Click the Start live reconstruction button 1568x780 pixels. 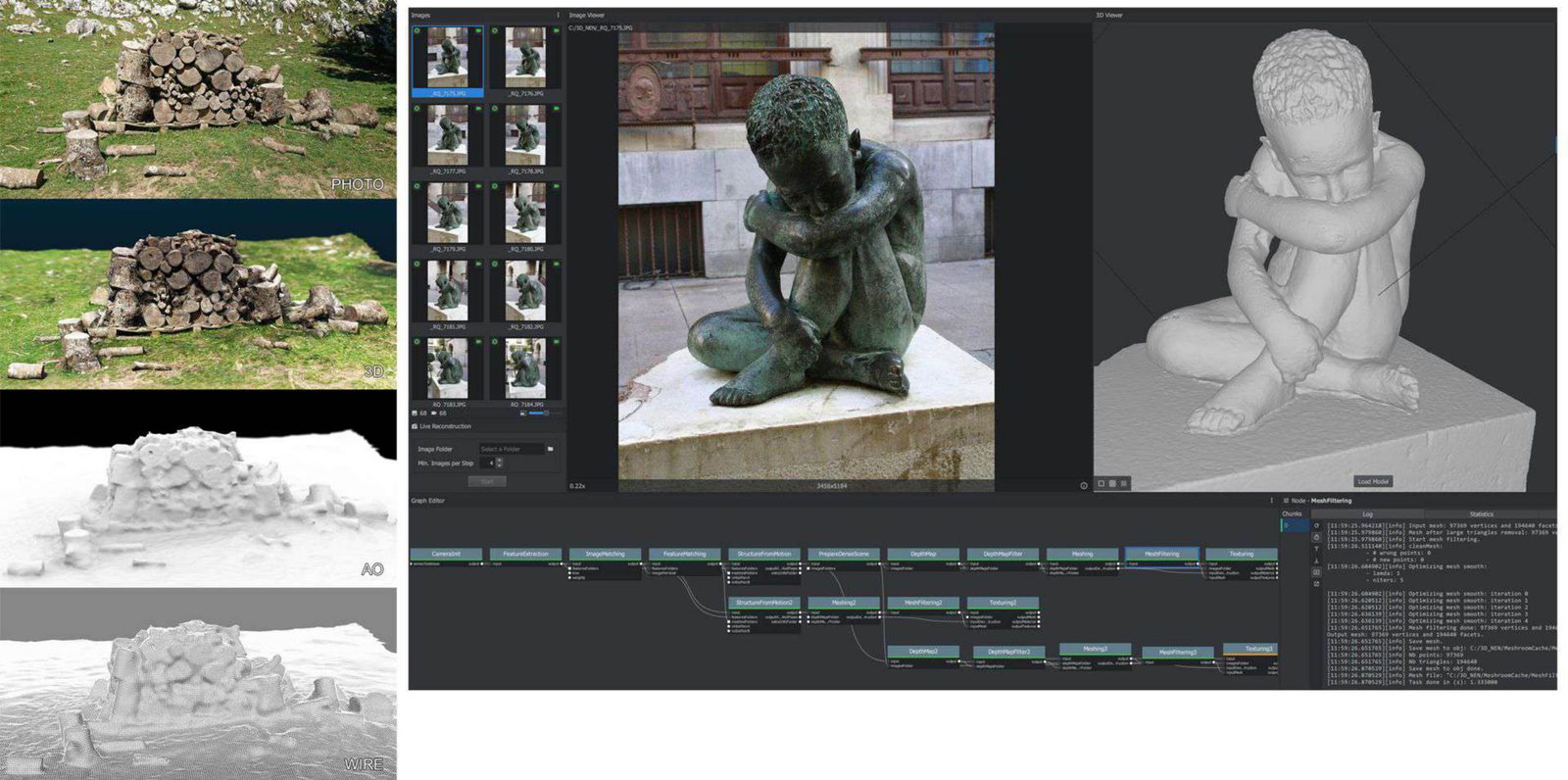(x=487, y=481)
